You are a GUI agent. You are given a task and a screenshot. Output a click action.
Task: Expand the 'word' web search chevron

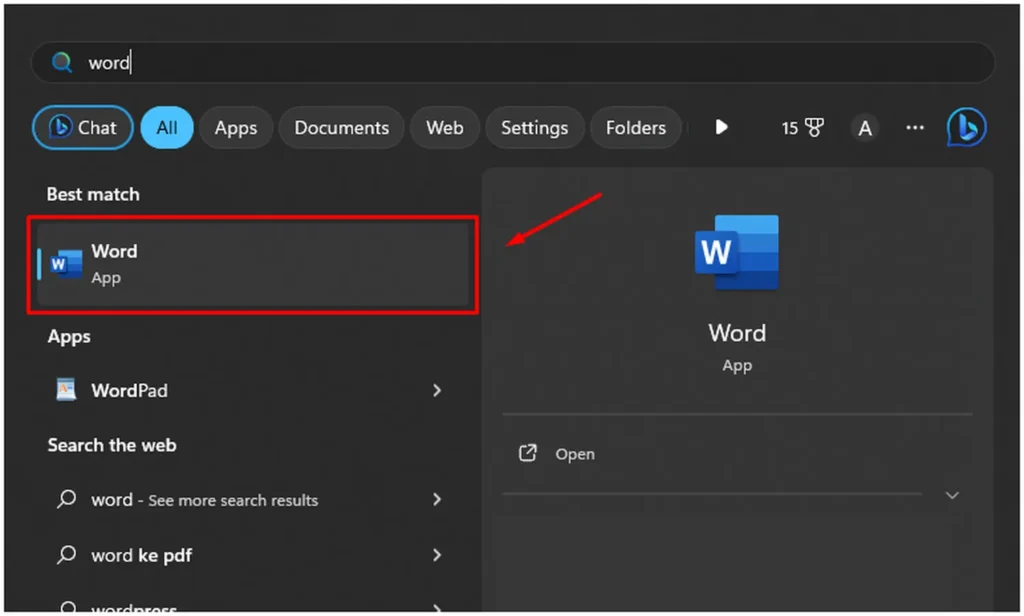tap(437, 500)
